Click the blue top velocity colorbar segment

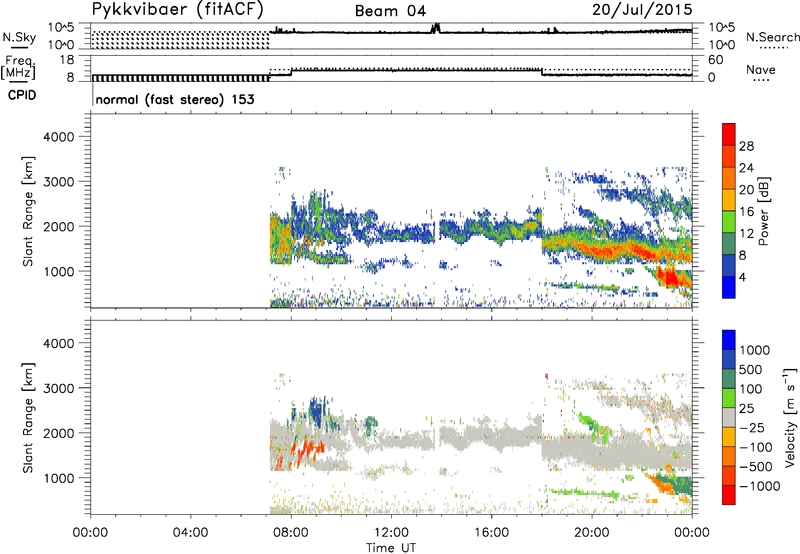point(729,340)
